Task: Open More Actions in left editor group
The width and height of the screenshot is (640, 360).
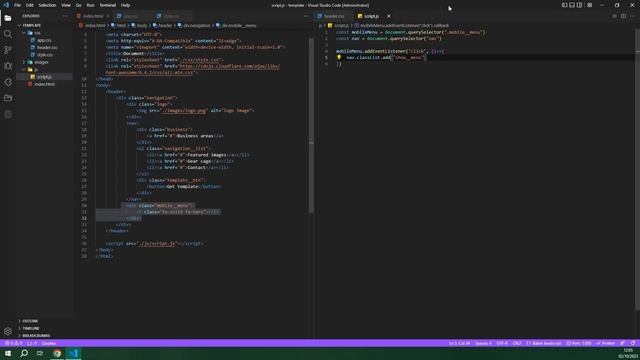Action: coord(306,16)
